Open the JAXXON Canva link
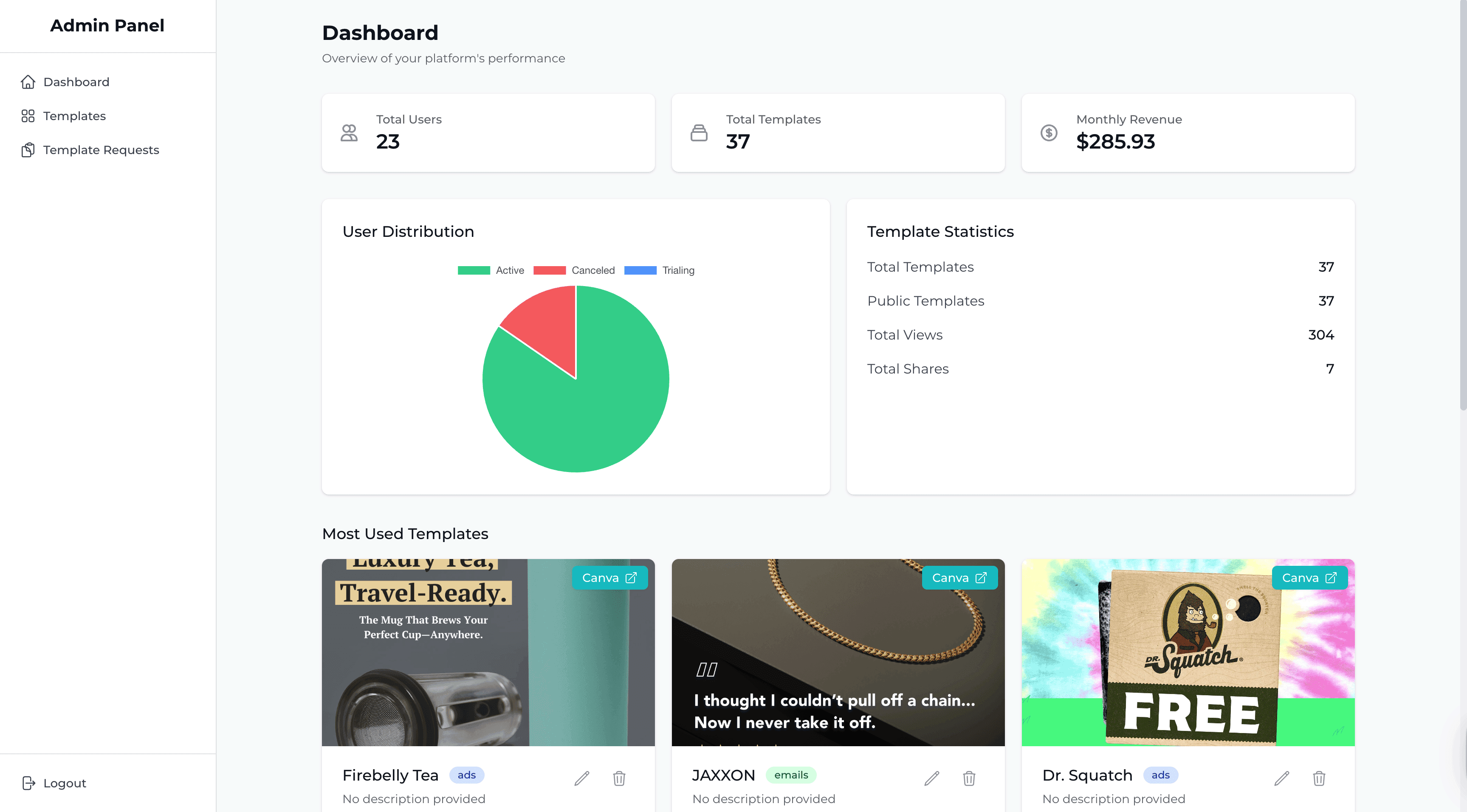Viewport: 1467px width, 812px height. tap(959, 578)
